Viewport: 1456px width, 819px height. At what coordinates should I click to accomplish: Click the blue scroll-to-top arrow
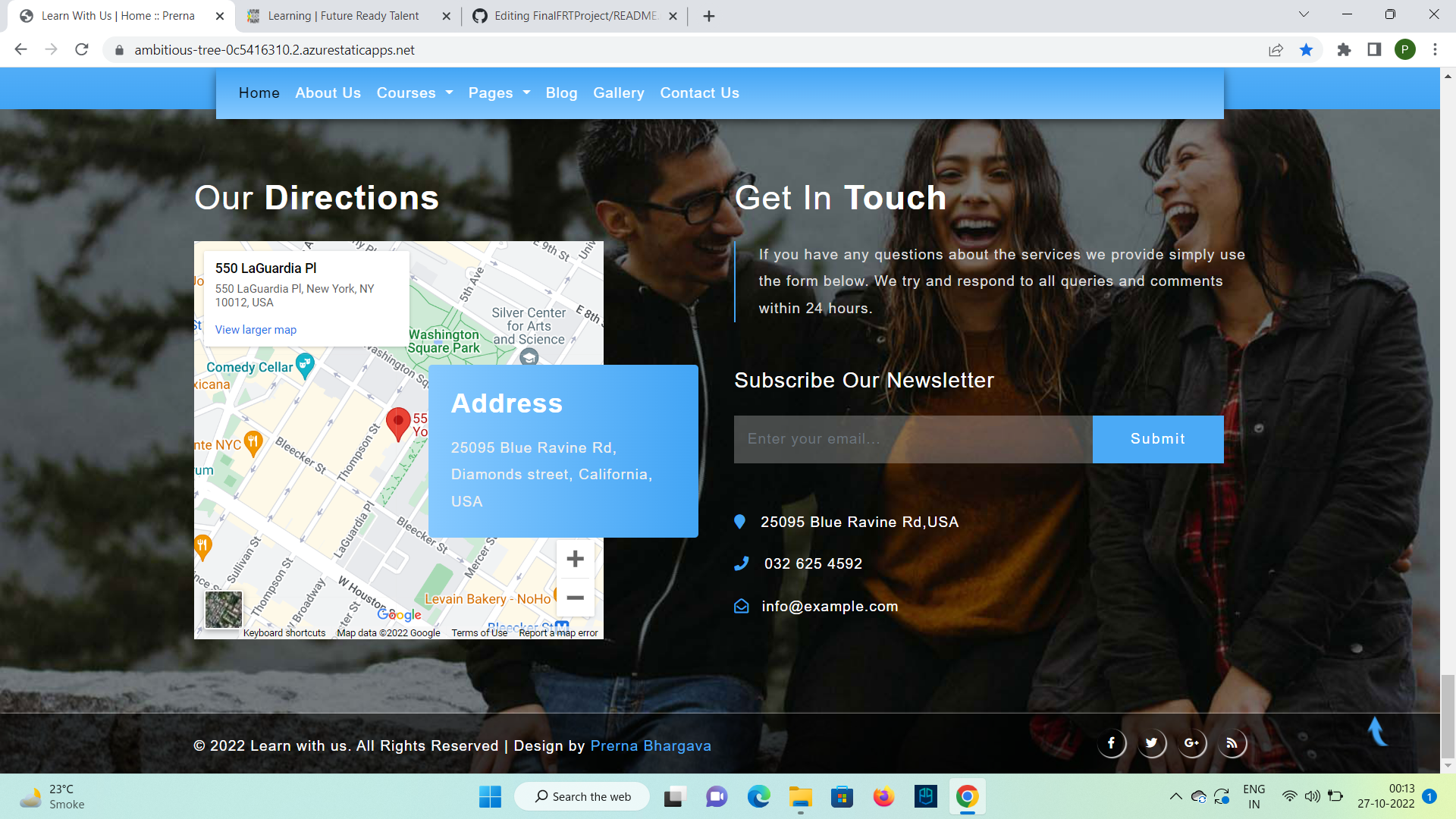(1377, 731)
